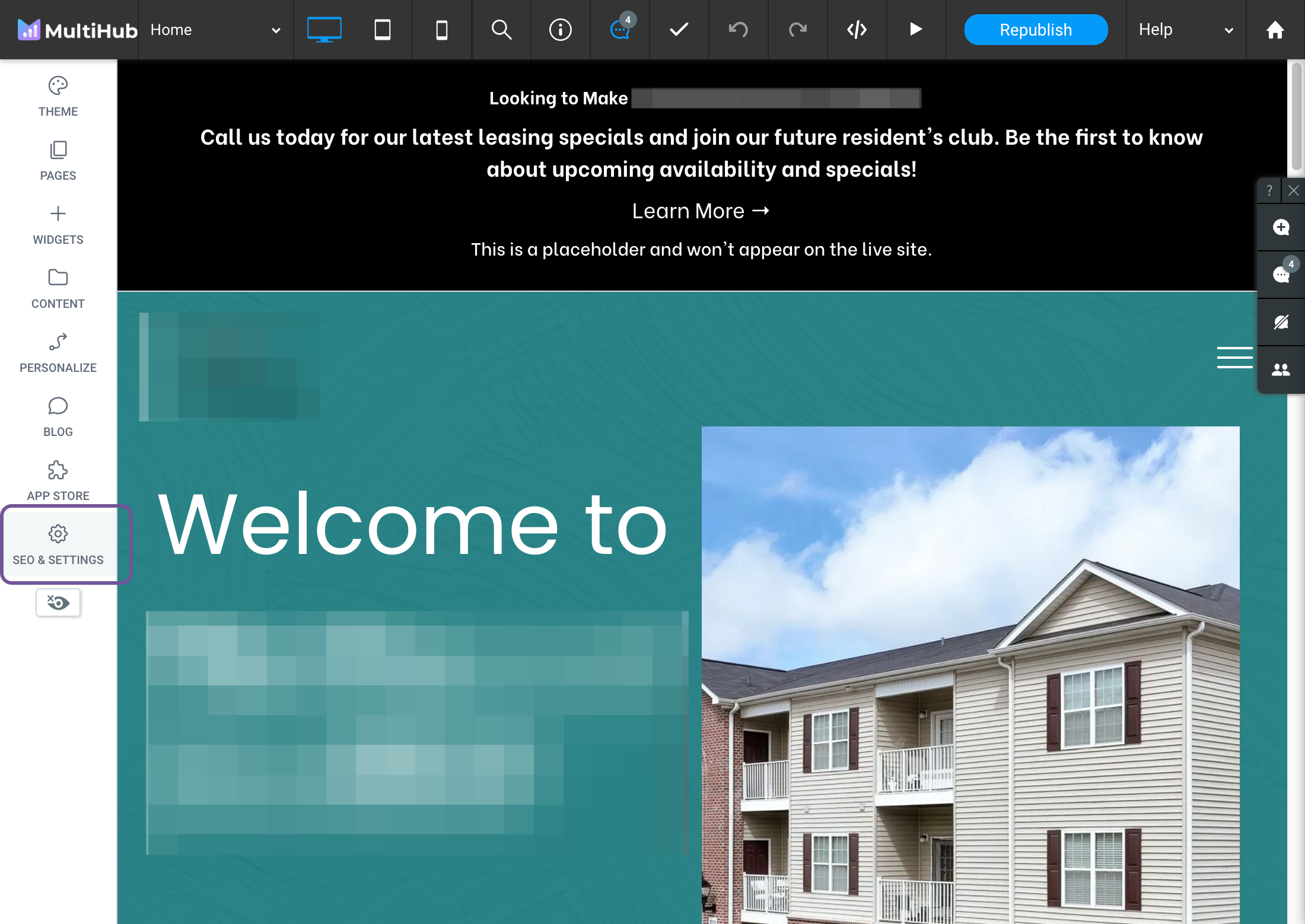Viewport: 1305px width, 924px height.
Task: Open the Blog panel
Action: pos(58,417)
